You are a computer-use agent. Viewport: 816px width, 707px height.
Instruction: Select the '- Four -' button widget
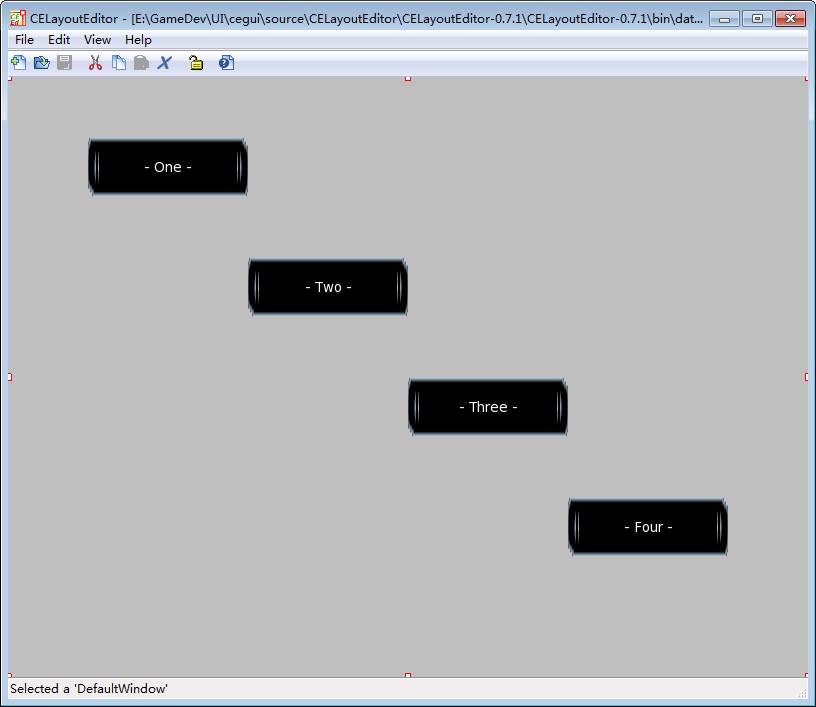(x=648, y=527)
